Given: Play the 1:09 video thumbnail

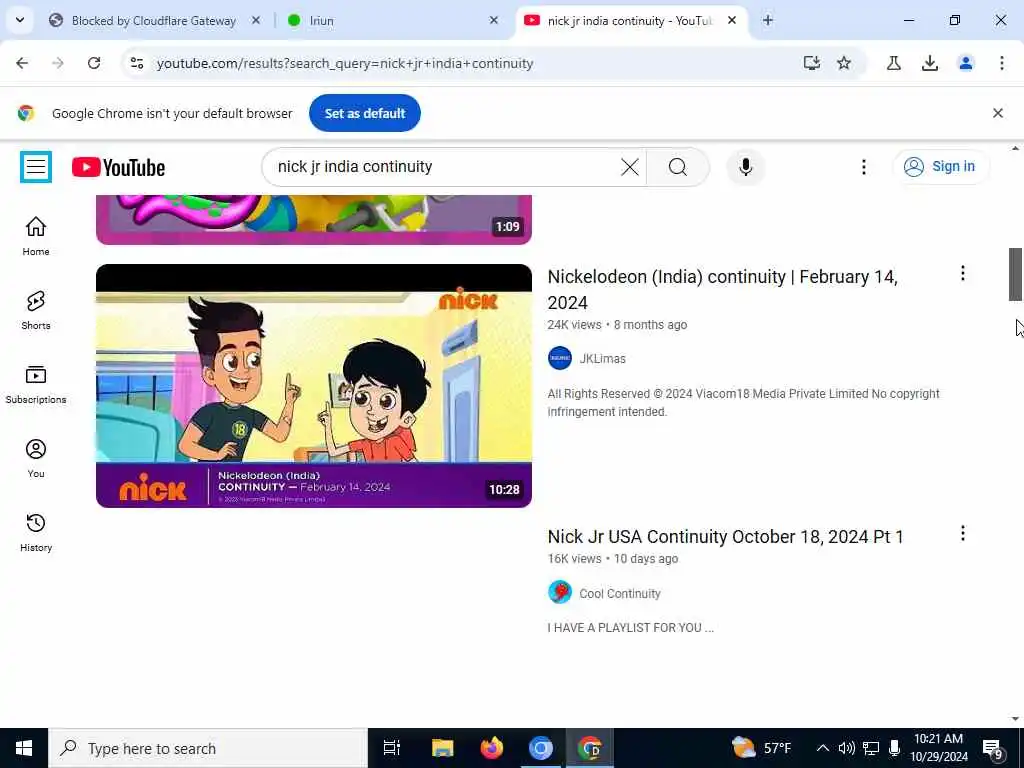Looking at the screenshot, I should [313, 219].
